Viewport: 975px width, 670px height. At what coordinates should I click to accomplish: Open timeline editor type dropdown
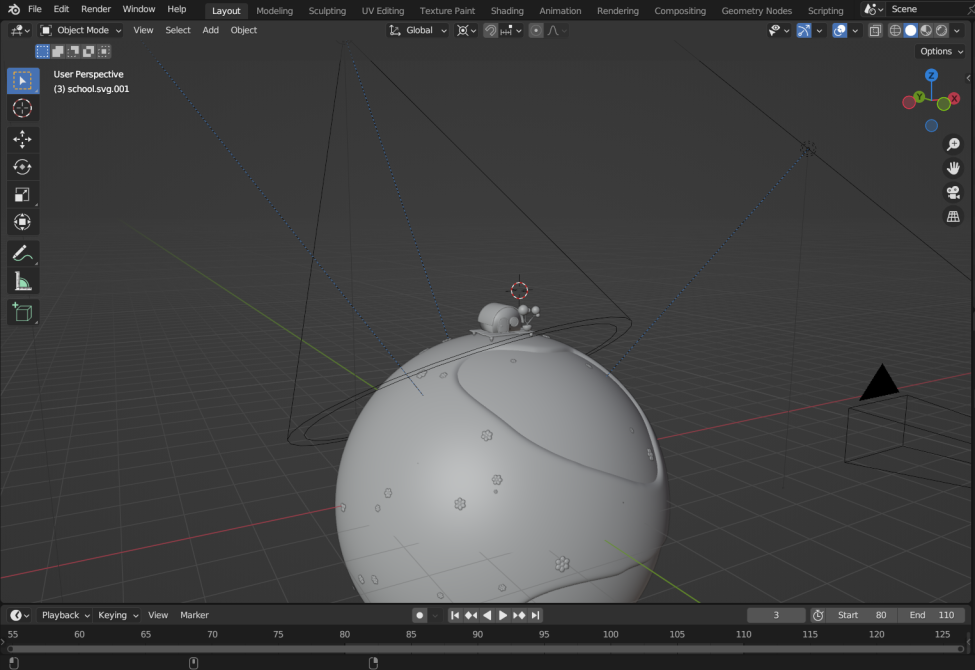(20, 615)
